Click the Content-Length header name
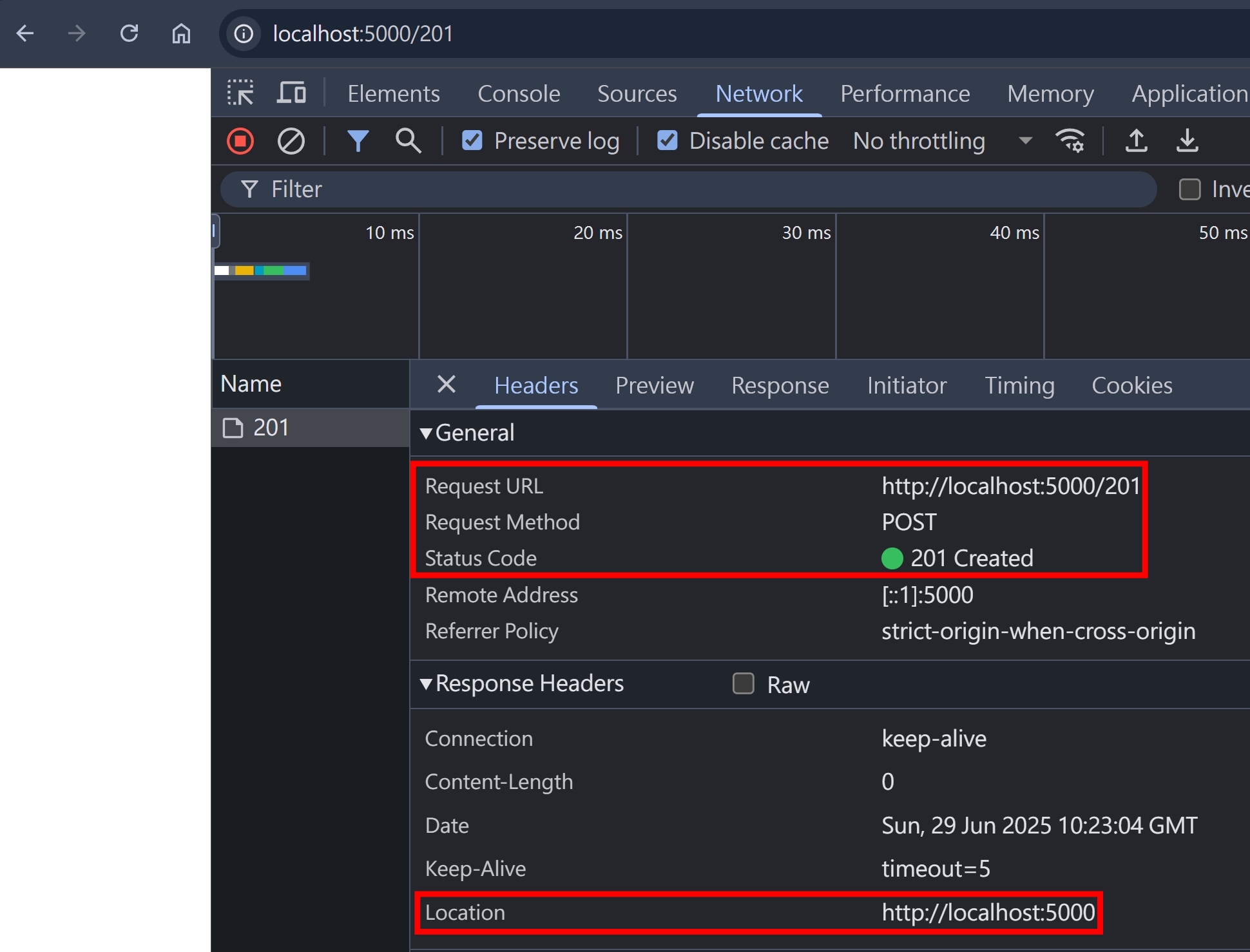The image size is (1250, 952). point(499,782)
